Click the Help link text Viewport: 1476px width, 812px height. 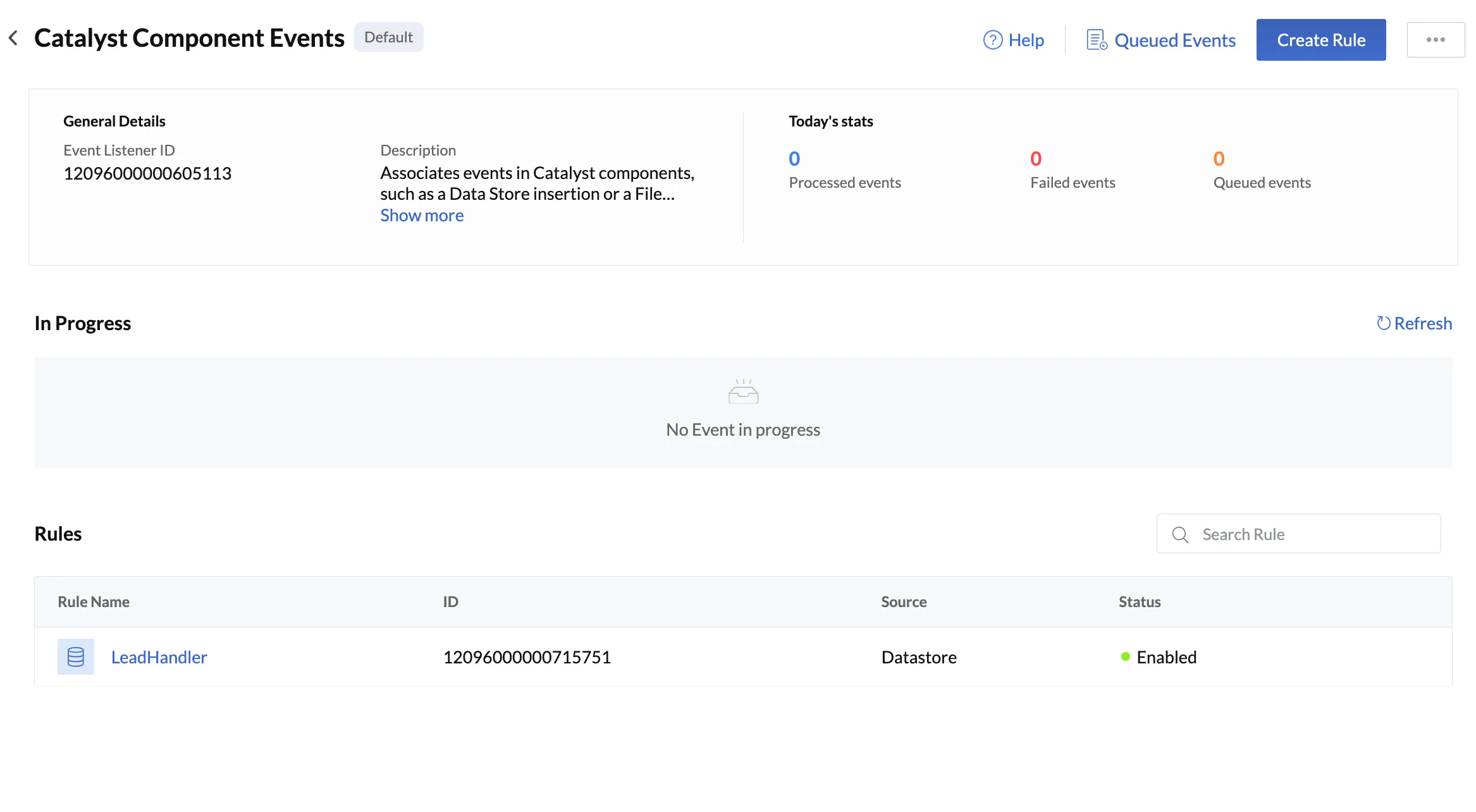[1026, 40]
